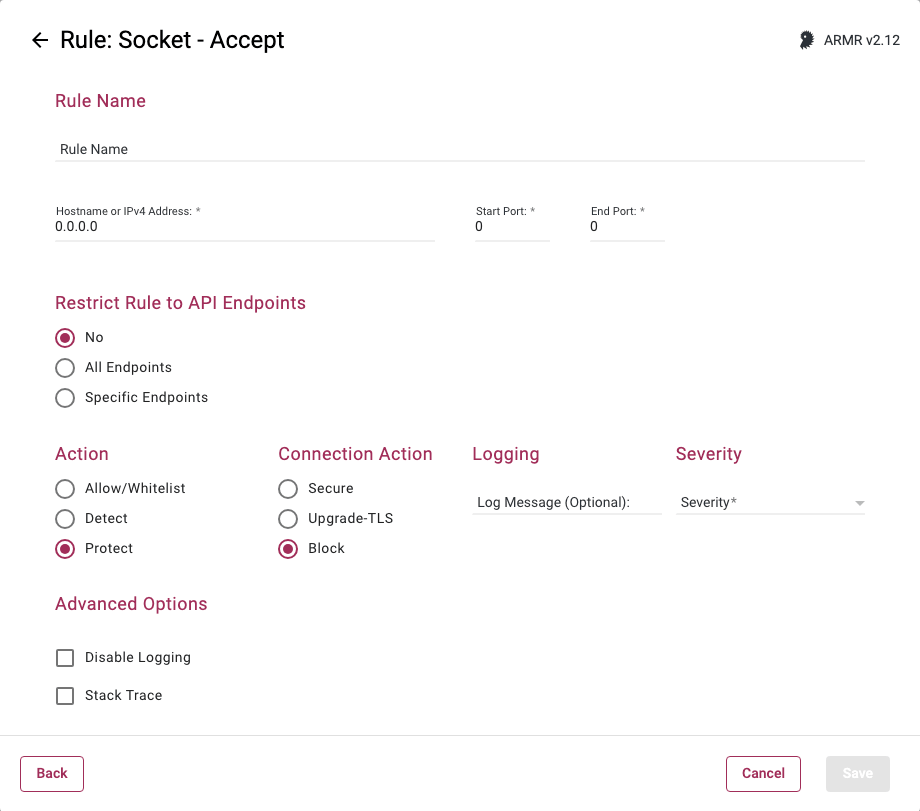
Task: Click the End Port field
Action: click(x=626, y=227)
